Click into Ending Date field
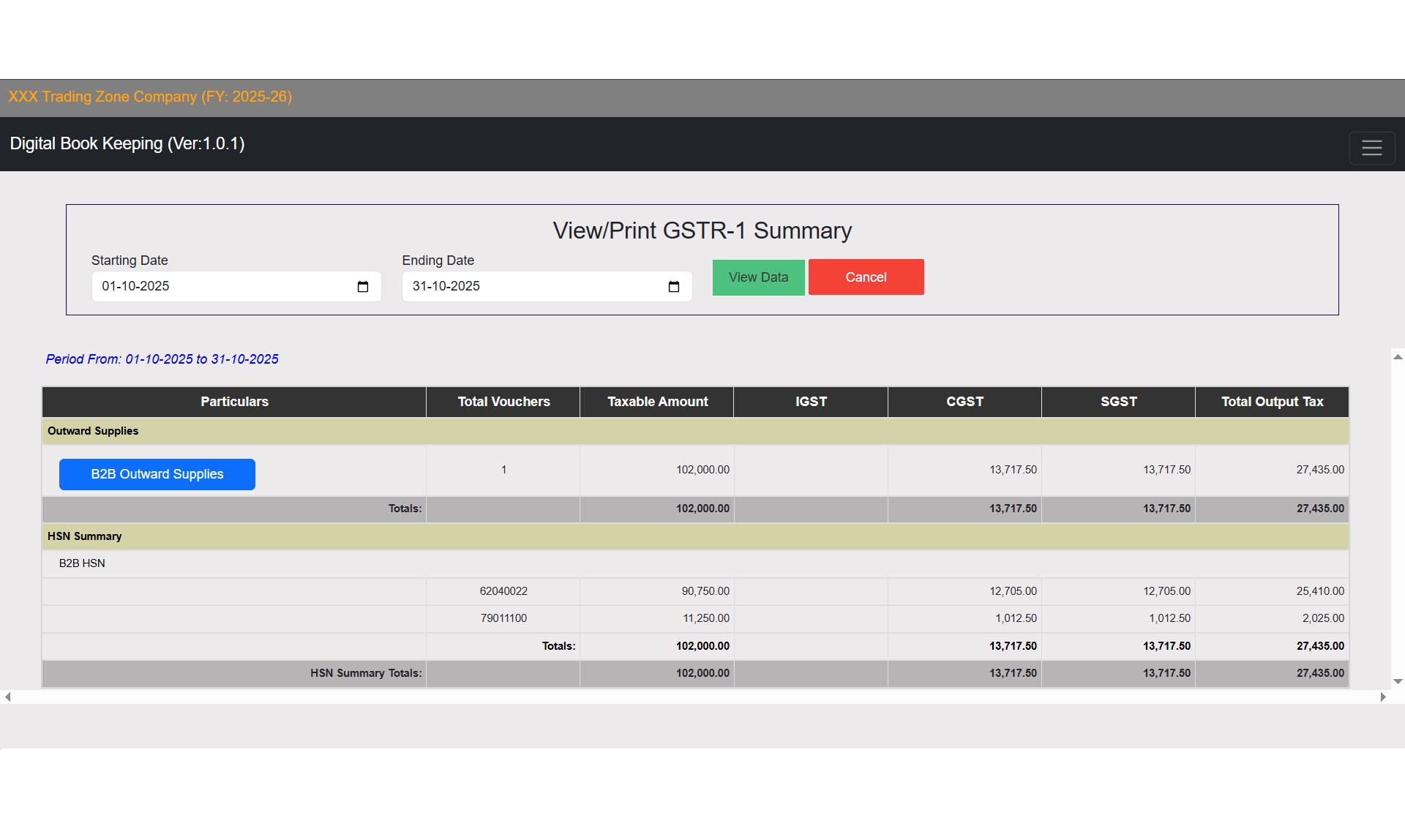 [x=531, y=287]
